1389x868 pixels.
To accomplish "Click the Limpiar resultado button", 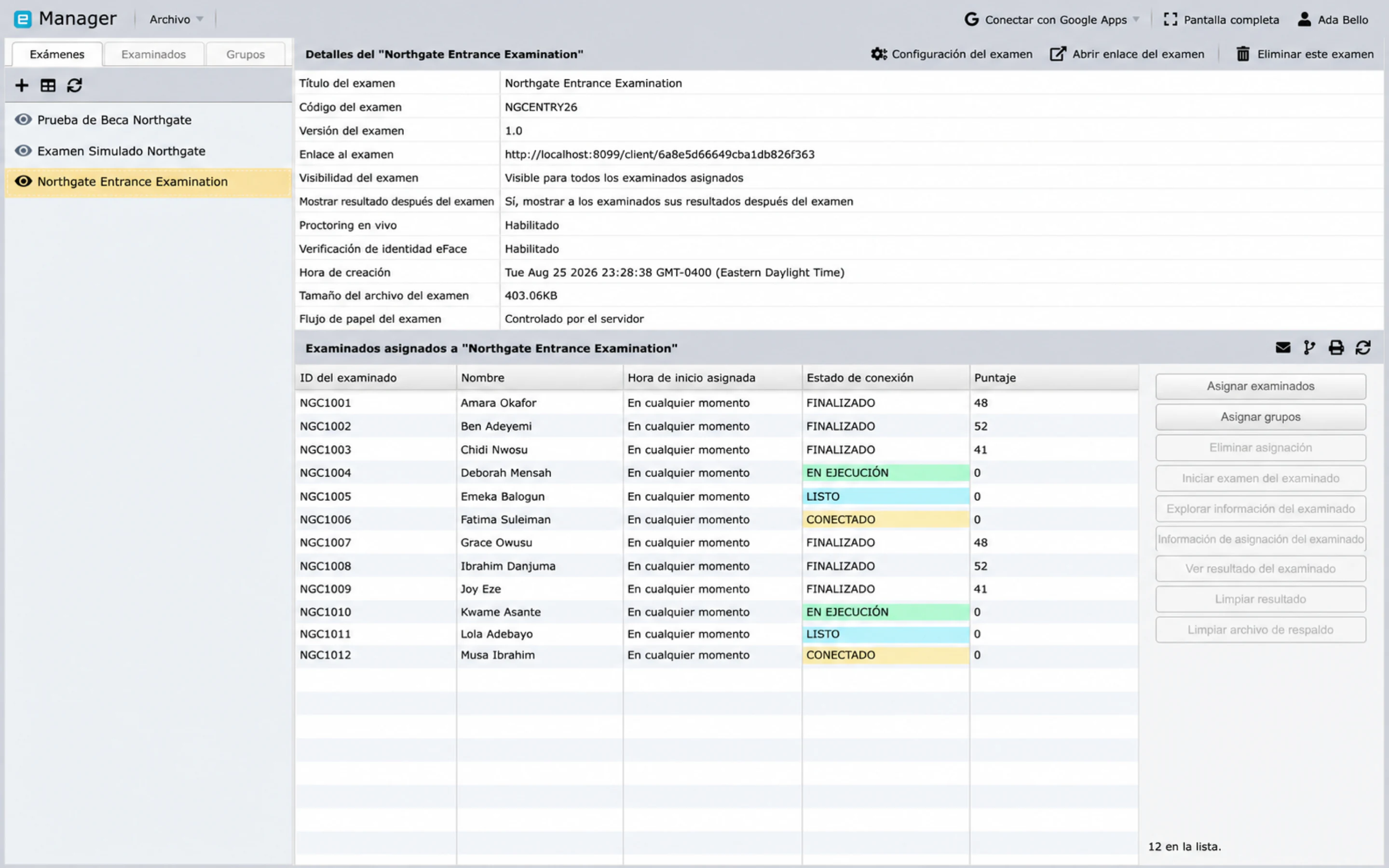I will coord(1260,599).
